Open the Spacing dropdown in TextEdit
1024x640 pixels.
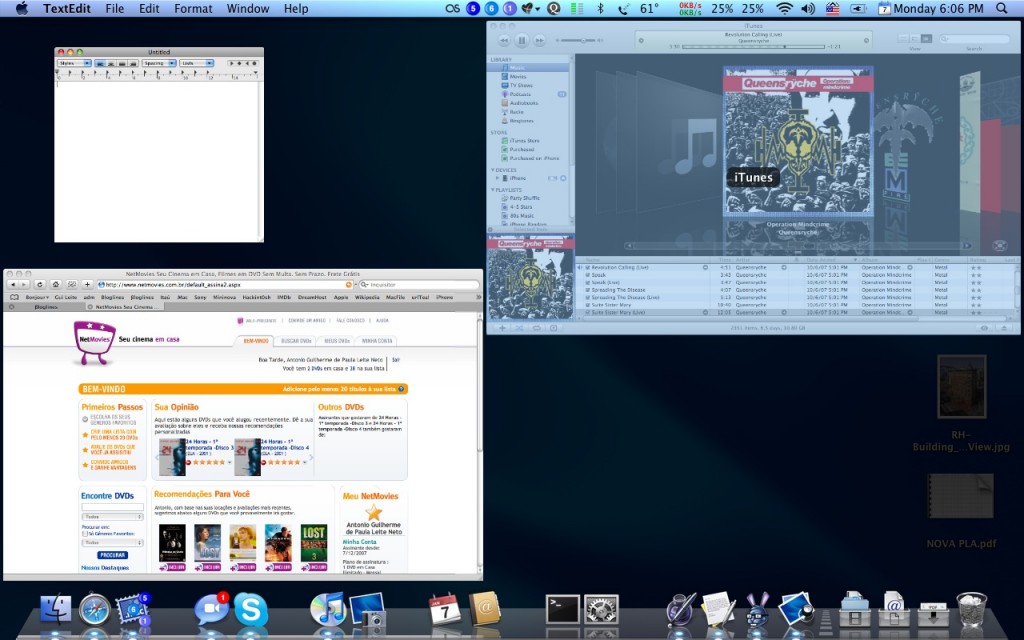(159, 63)
